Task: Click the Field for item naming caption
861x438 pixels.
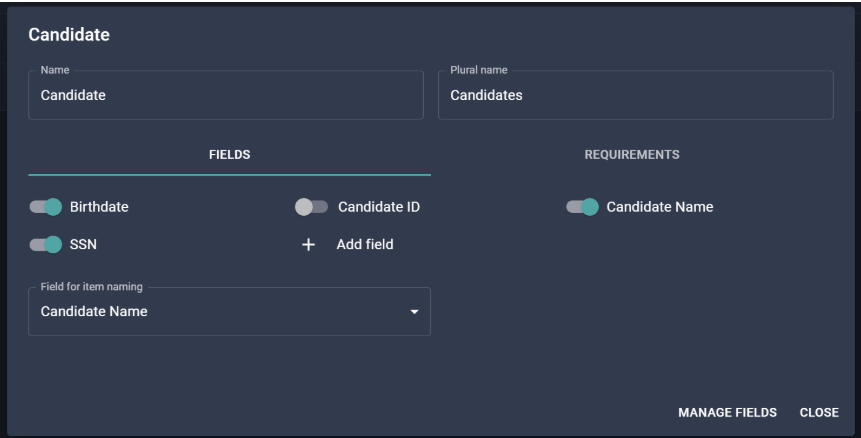Action: [92, 287]
